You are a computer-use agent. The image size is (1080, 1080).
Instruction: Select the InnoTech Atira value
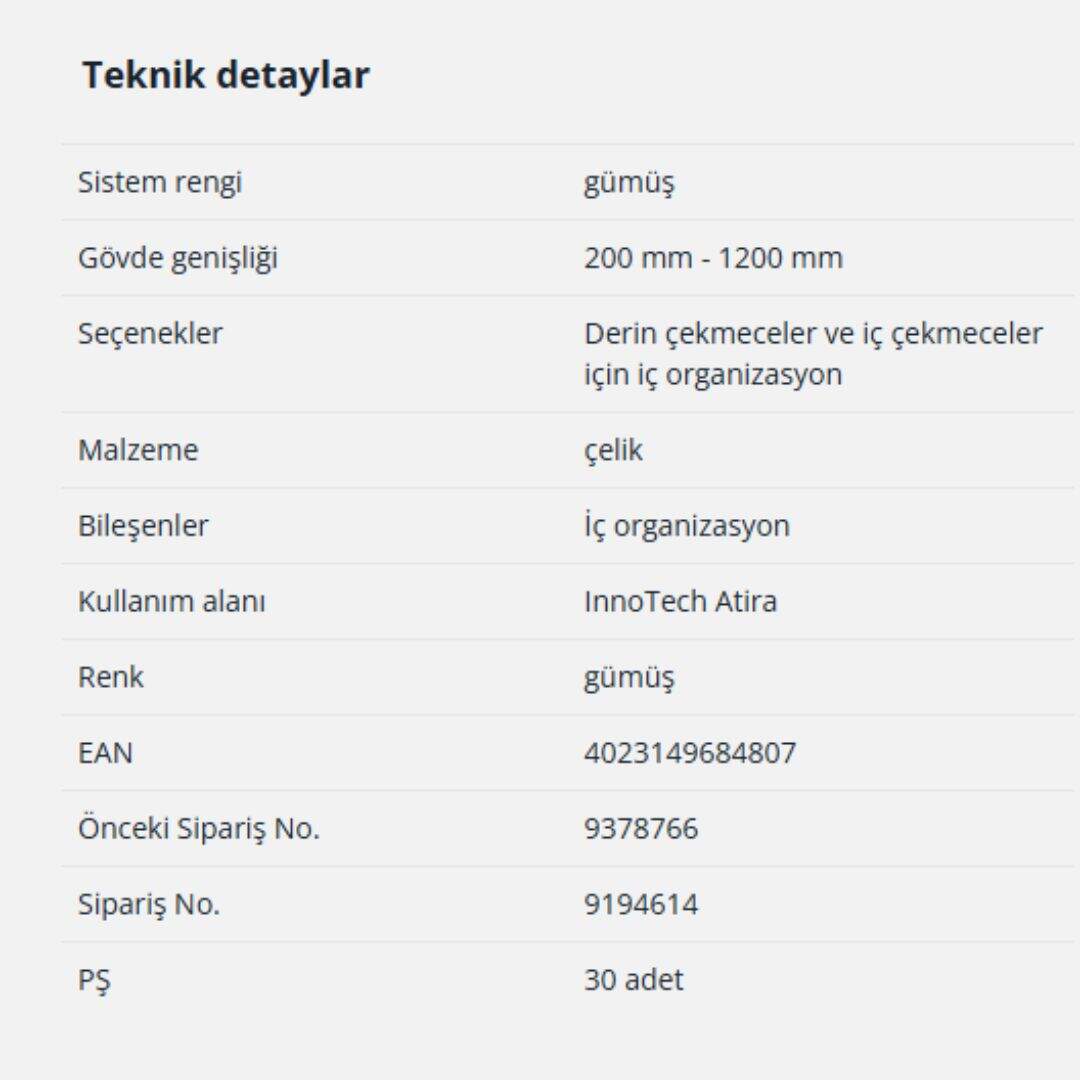(680, 602)
